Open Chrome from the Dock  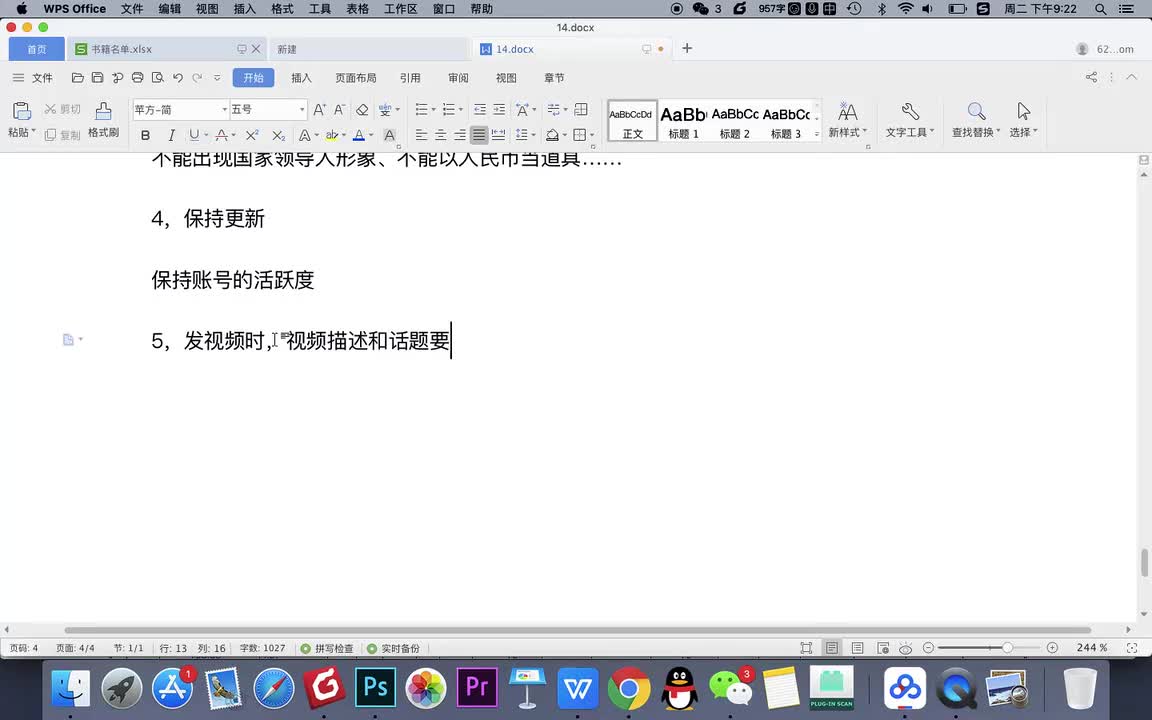pyautogui.click(x=629, y=688)
